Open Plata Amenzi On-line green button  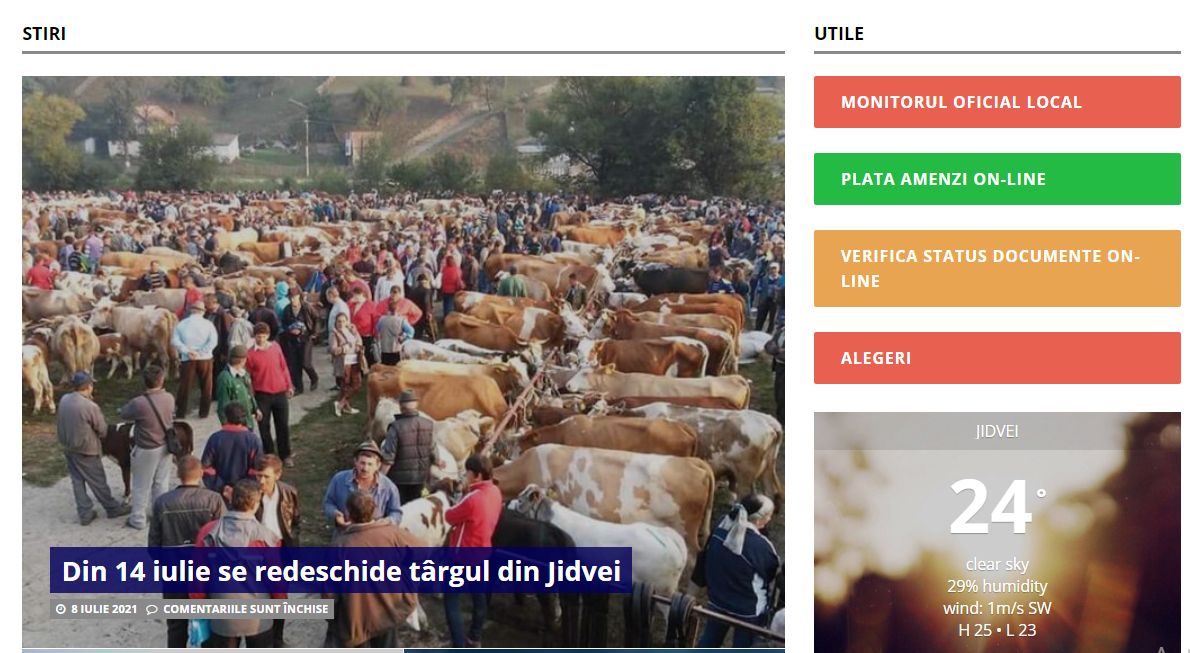point(997,179)
